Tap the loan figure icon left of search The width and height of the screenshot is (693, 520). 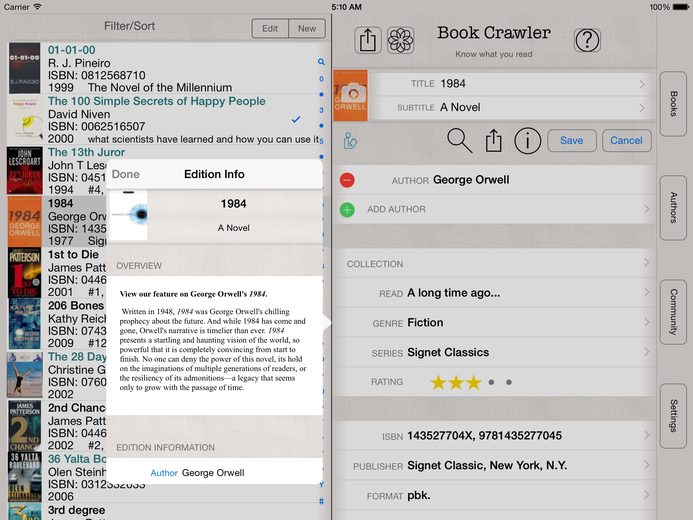(x=350, y=141)
